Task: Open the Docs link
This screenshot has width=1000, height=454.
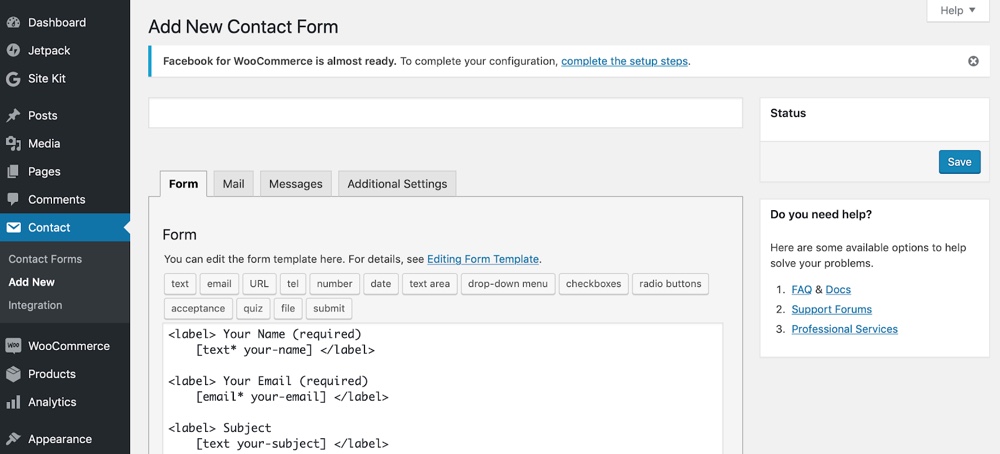Action: pos(838,289)
